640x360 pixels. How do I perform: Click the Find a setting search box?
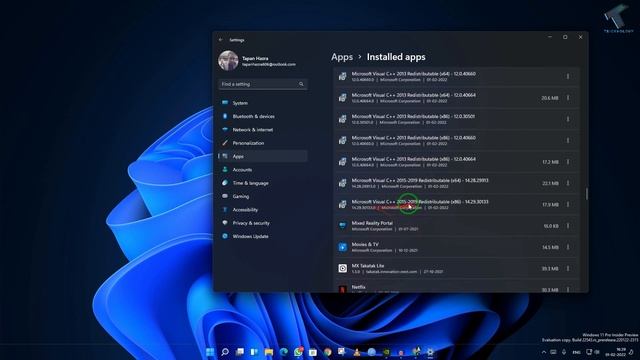click(x=262, y=84)
